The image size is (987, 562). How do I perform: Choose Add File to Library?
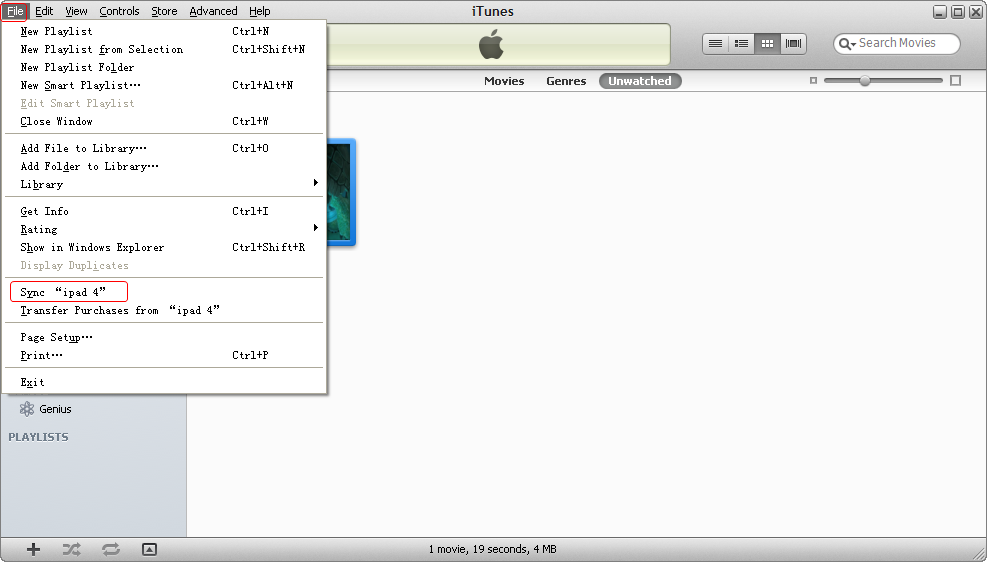[164, 149]
